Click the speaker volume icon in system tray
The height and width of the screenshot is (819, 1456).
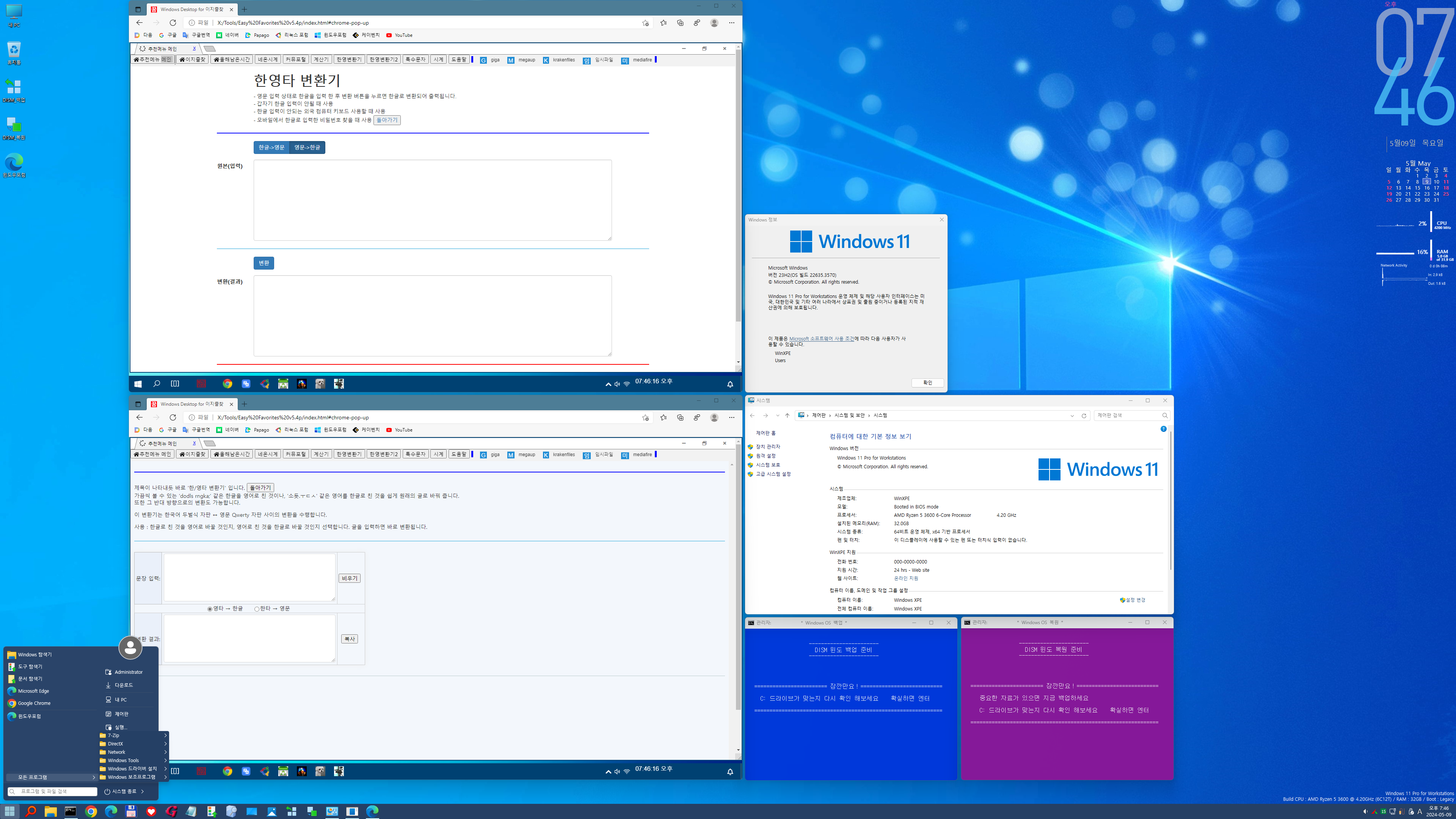1365,811
